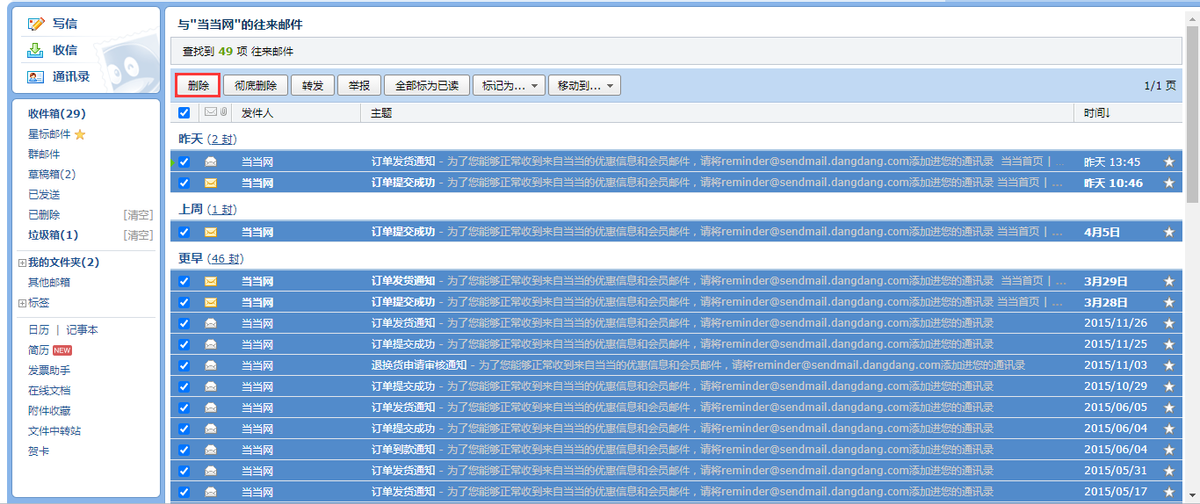Viewport: 1200px width, 504px height.
Task: Click unread envelope icon of 昨天 10:46 email
Action: 211,182
